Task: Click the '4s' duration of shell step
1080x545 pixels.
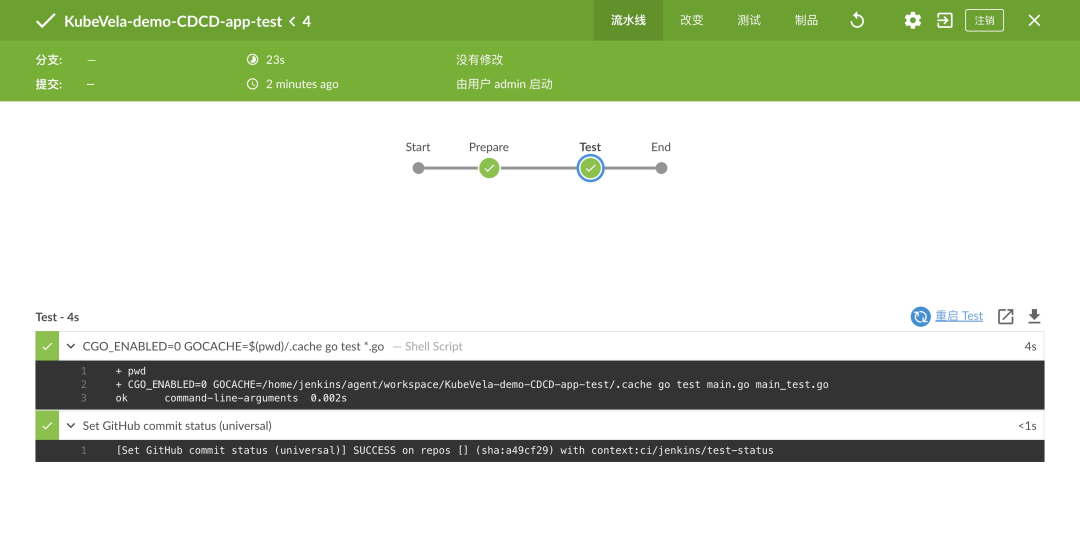Action: point(1030,347)
